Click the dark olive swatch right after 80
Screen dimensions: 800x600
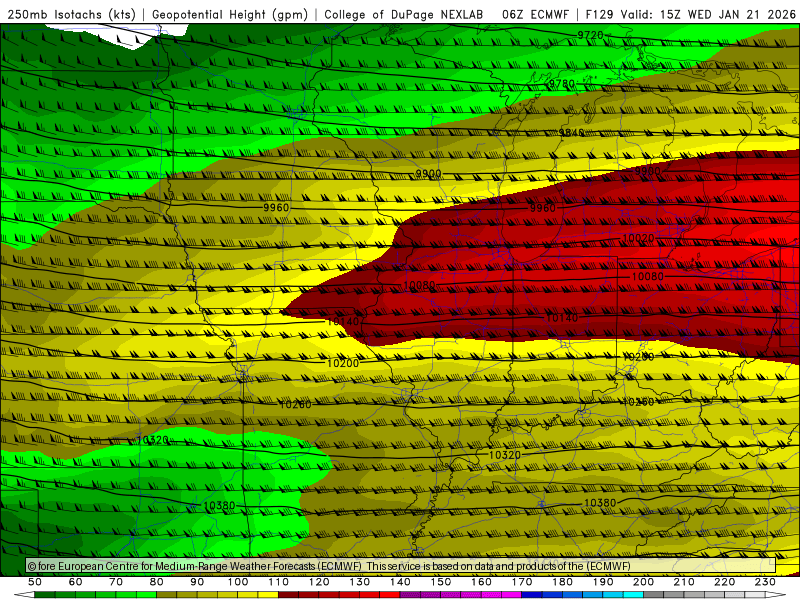(167, 595)
